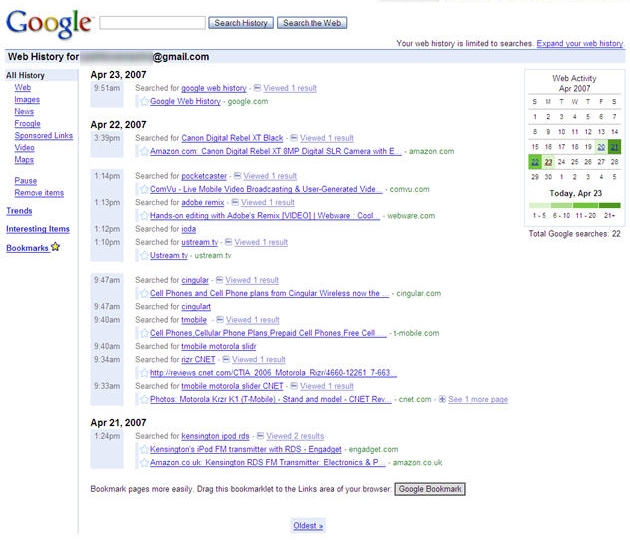Filter history by Web

[22, 87]
